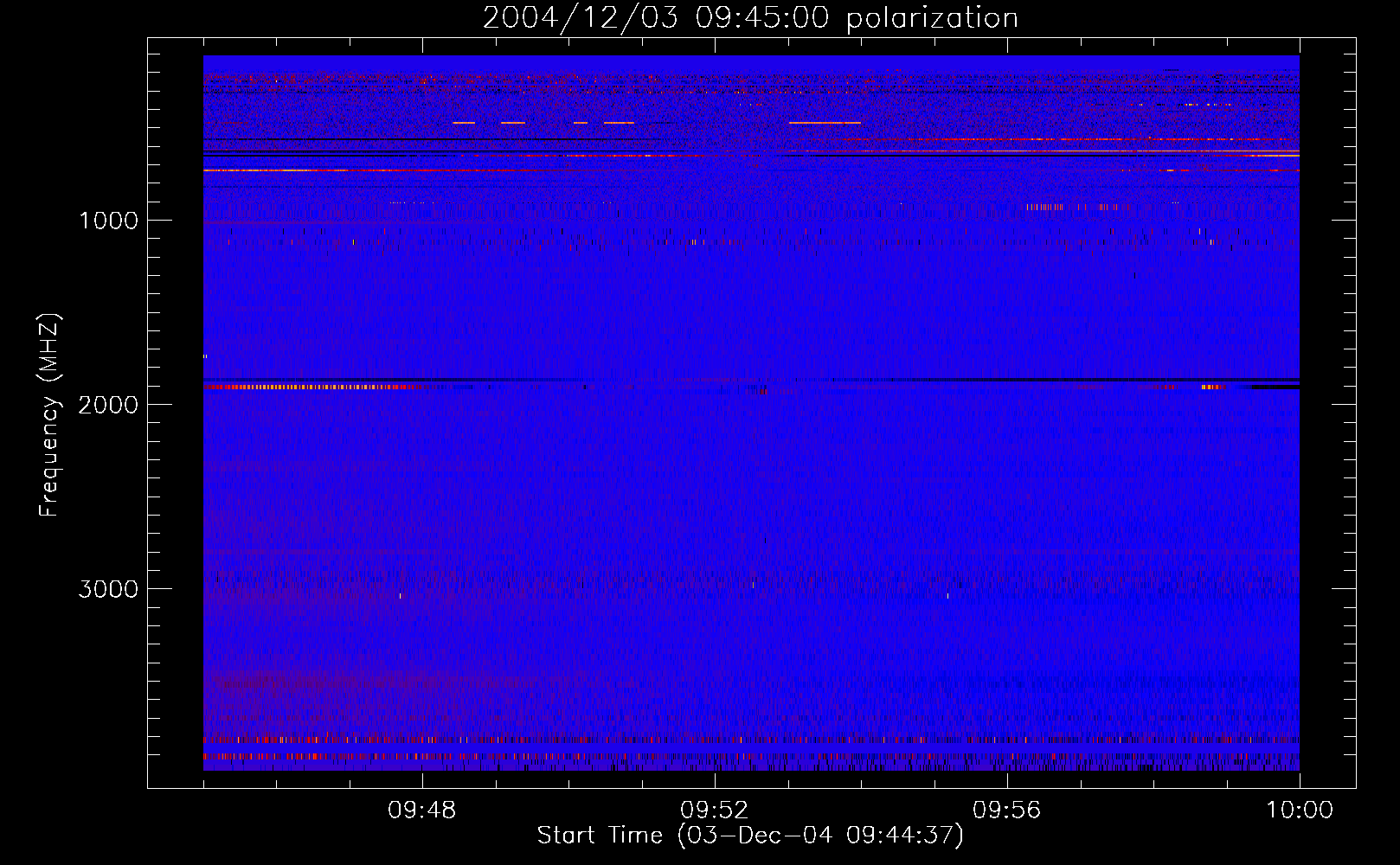Click the 10:00 time tick label
This screenshot has height=865, width=1400.
[x=1300, y=811]
